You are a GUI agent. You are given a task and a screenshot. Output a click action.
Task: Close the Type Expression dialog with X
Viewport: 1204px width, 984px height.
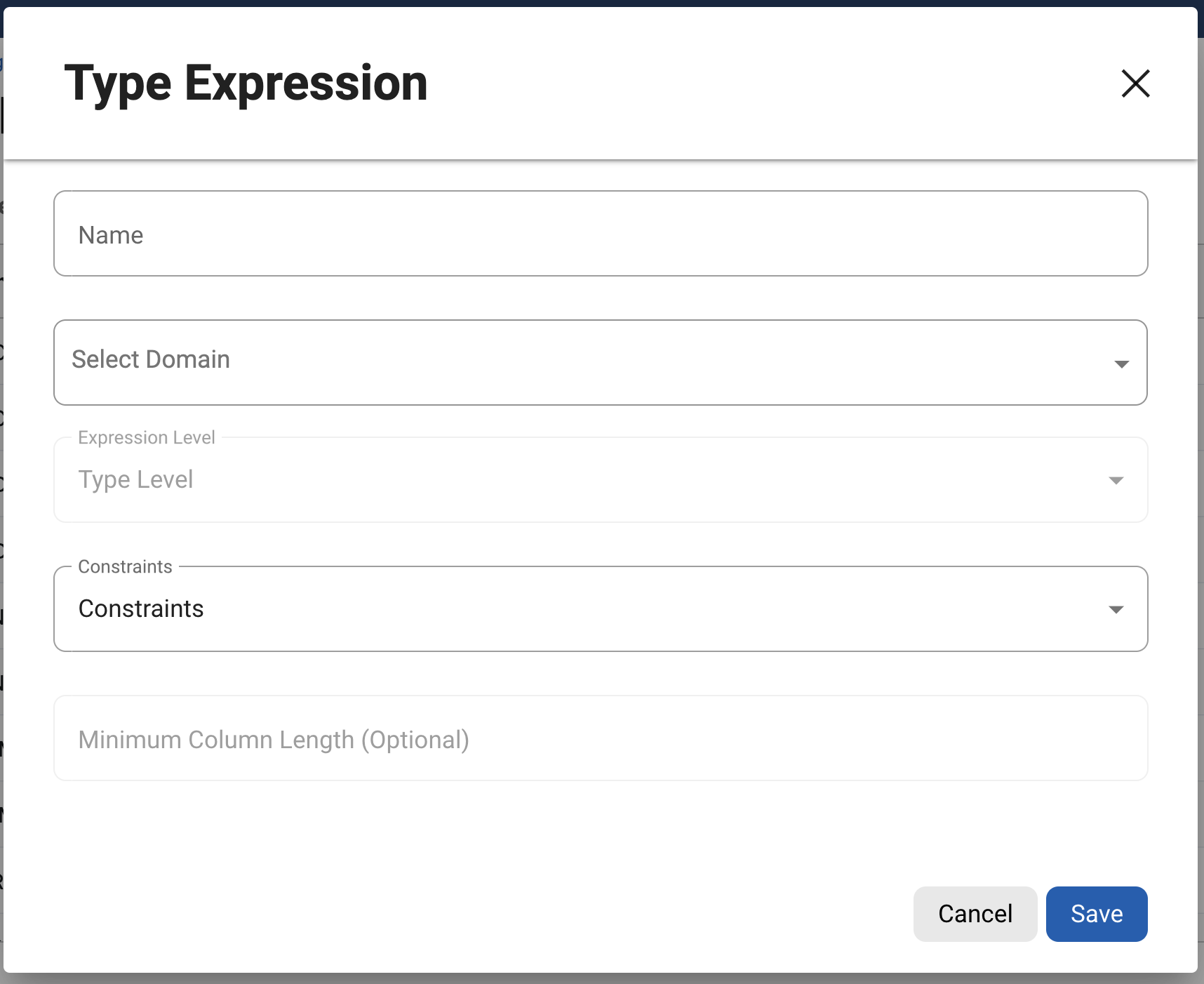click(x=1135, y=84)
